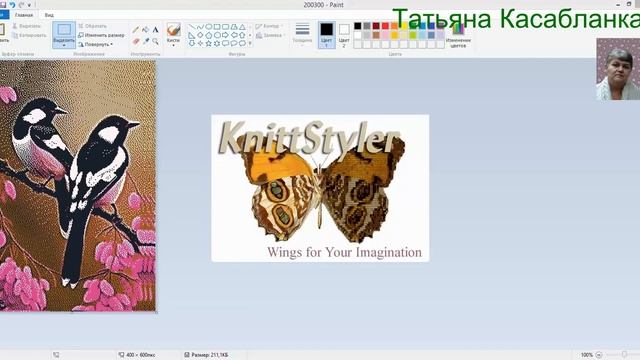
Task: Pick the Down arrow shape
Action: click(191, 43)
